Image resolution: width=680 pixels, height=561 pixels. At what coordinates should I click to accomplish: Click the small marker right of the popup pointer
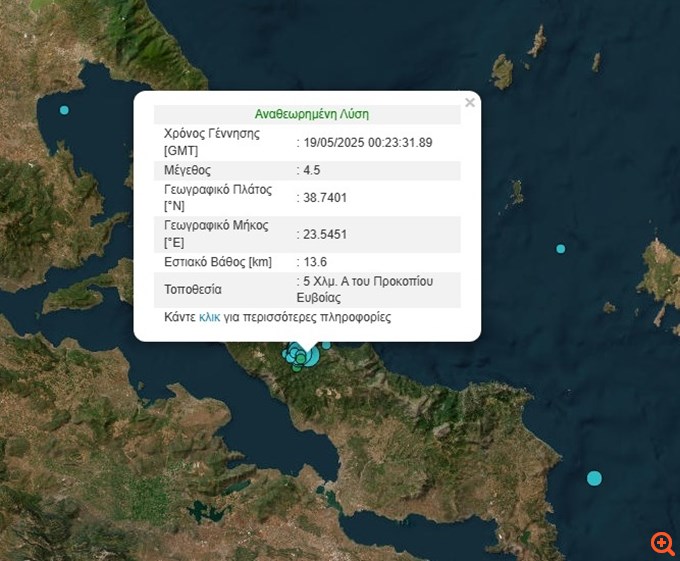pyautogui.click(x=326, y=345)
